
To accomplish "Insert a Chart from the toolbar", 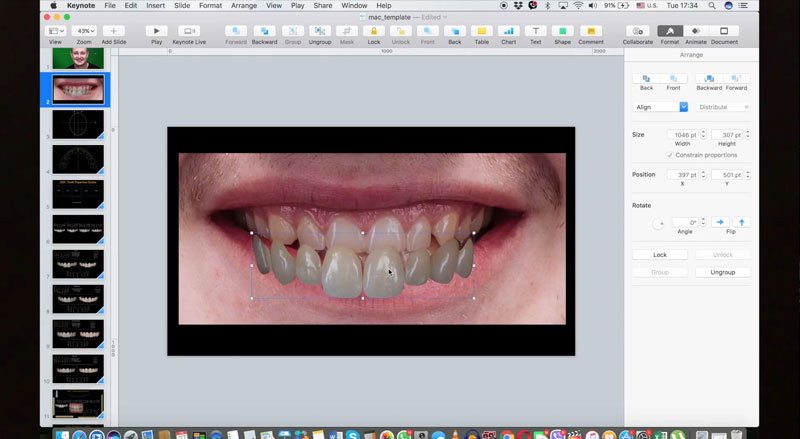I will [509, 32].
